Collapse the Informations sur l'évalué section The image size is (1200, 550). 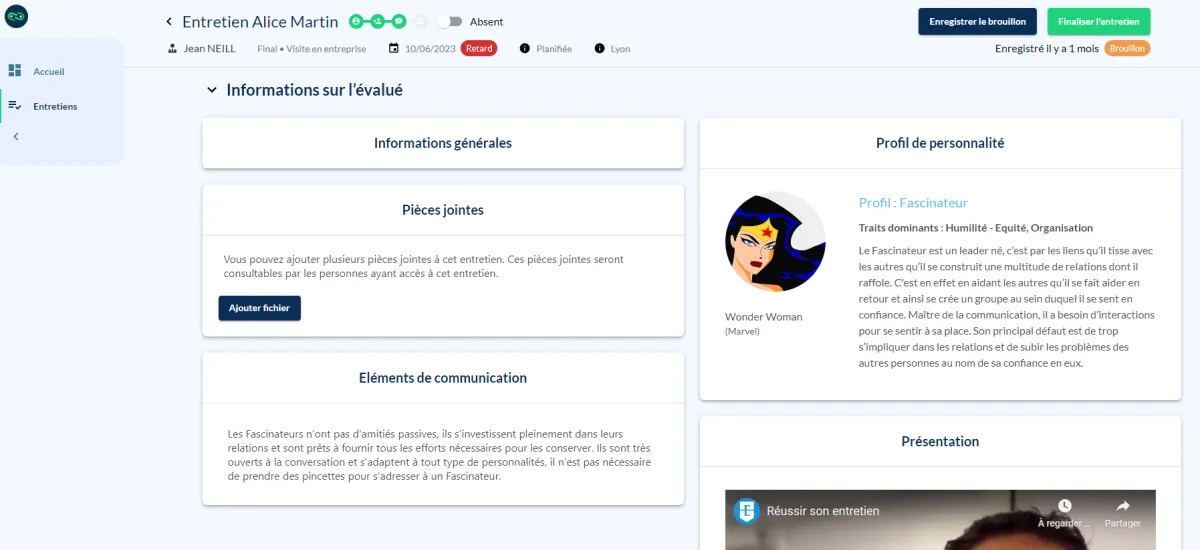[211, 90]
